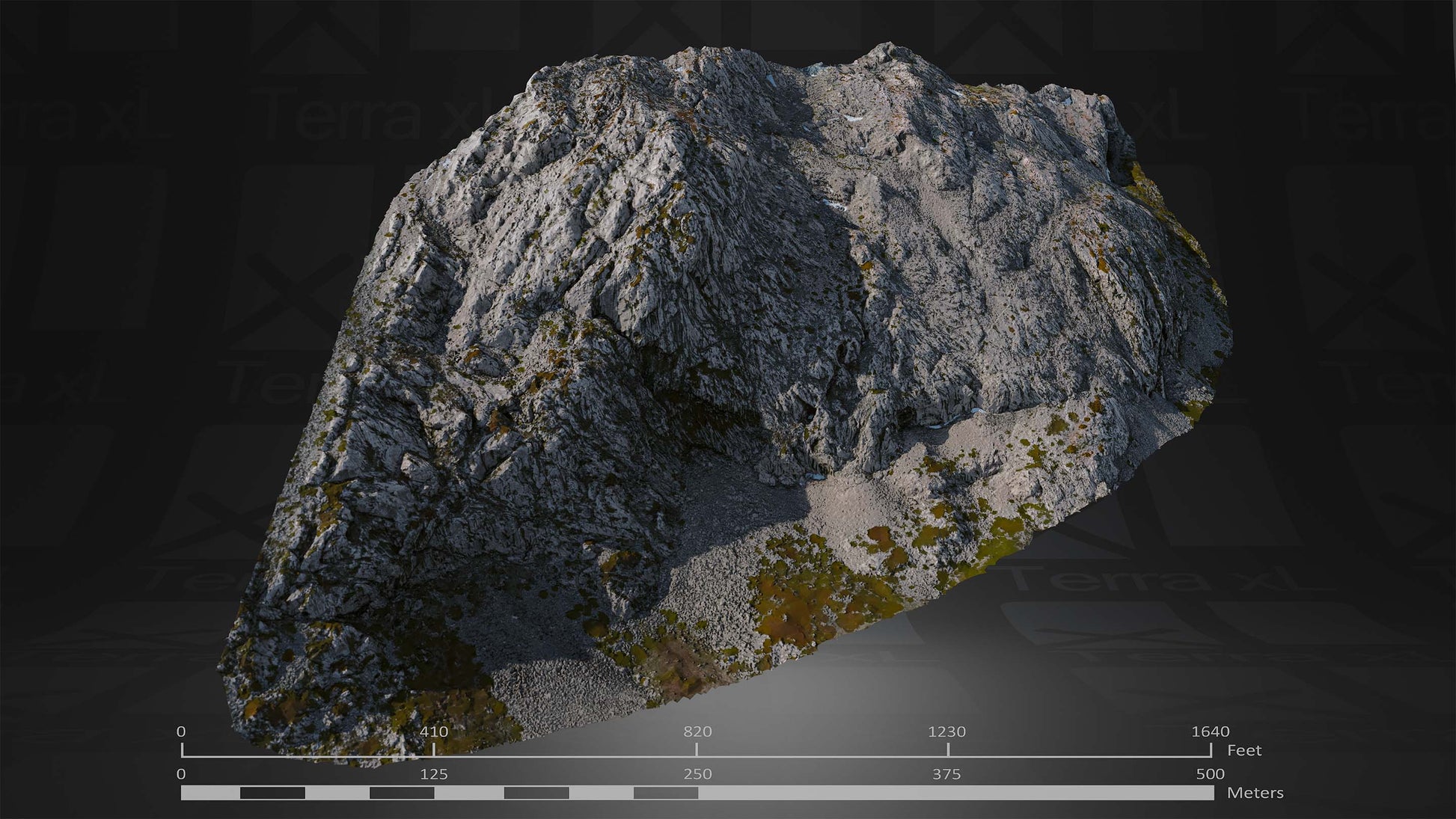Click the Meters unit label

pyautogui.click(x=1255, y=793)
